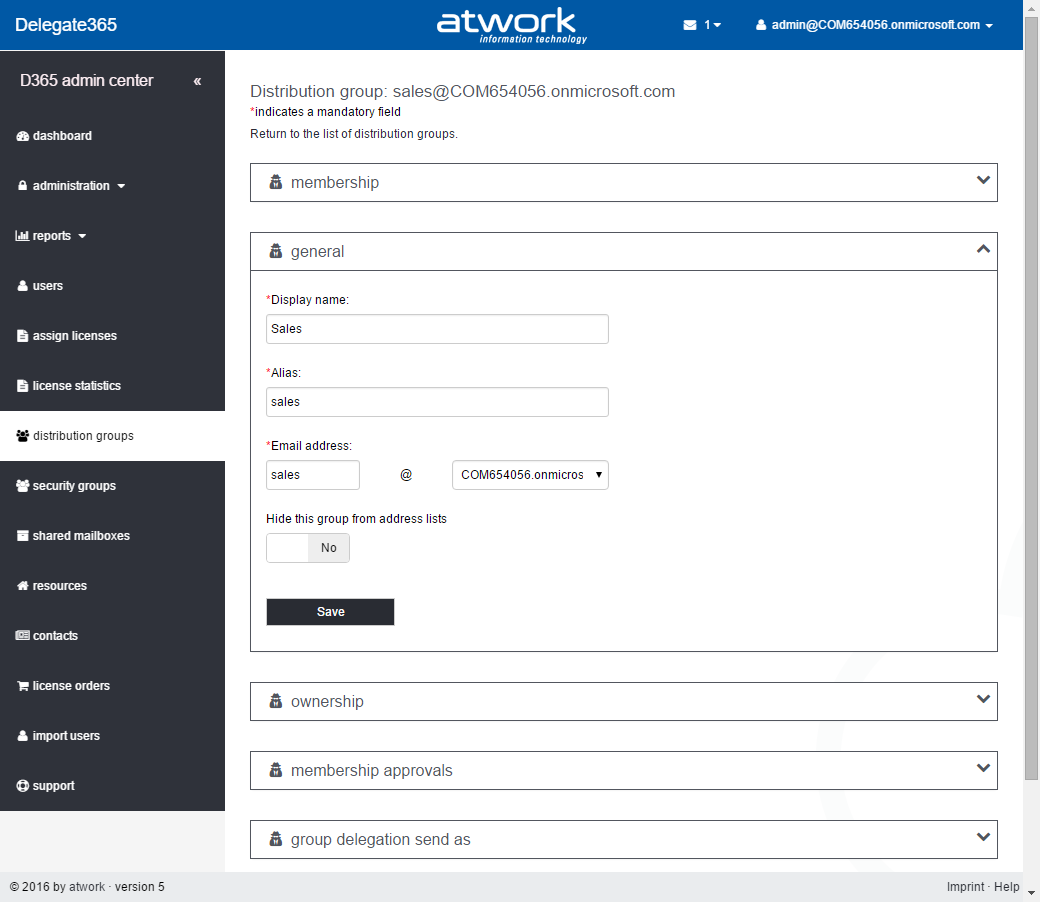Click the shared mailboxes archive icon
The image size is (1040, 902).
pyautogui.click(x=23, y=536)
